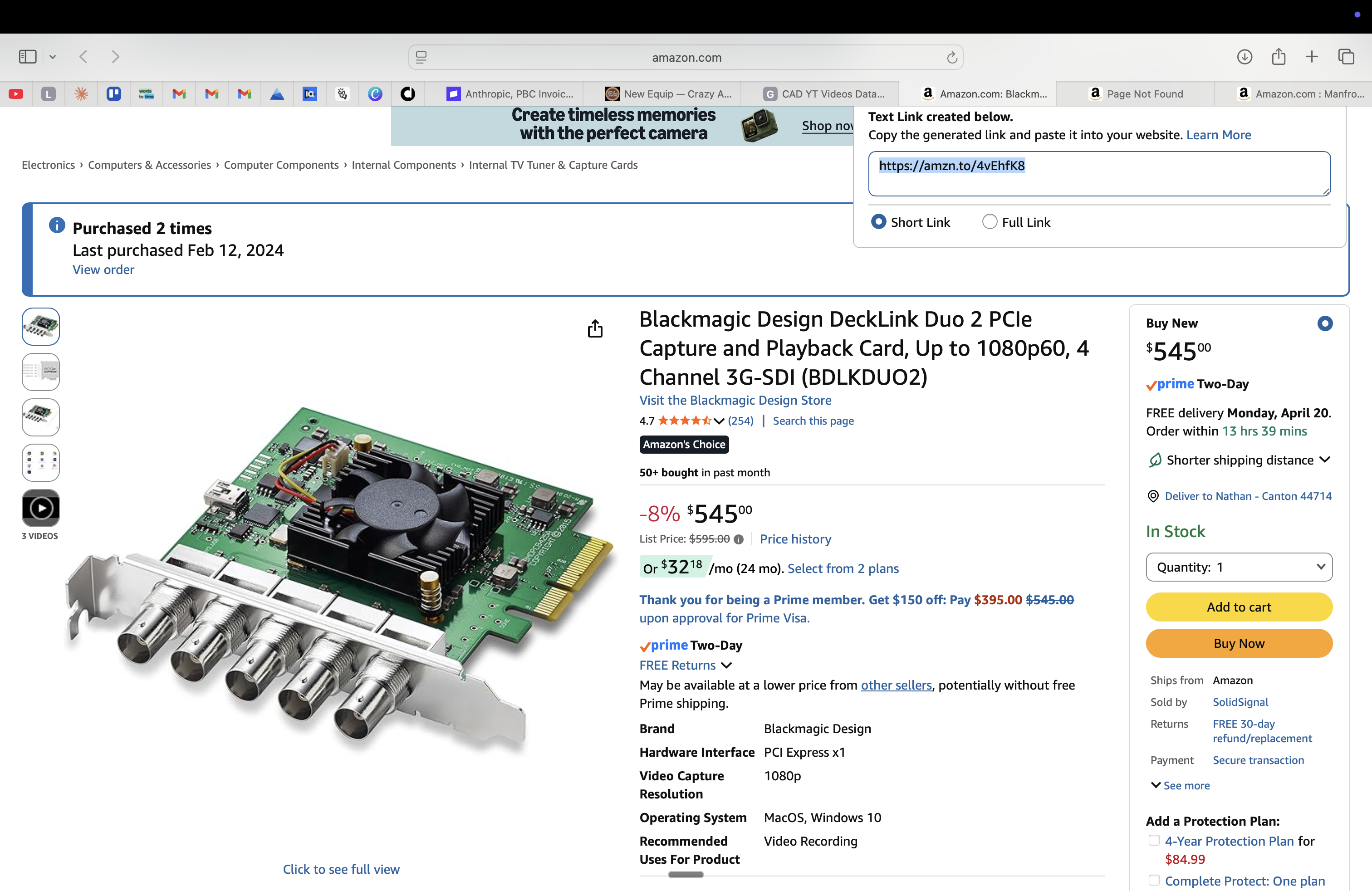Image resolution: width=1372 pixels, height=891 pixels.
Task: Expand See more seller details
Action: click(x=1180, y=786)
